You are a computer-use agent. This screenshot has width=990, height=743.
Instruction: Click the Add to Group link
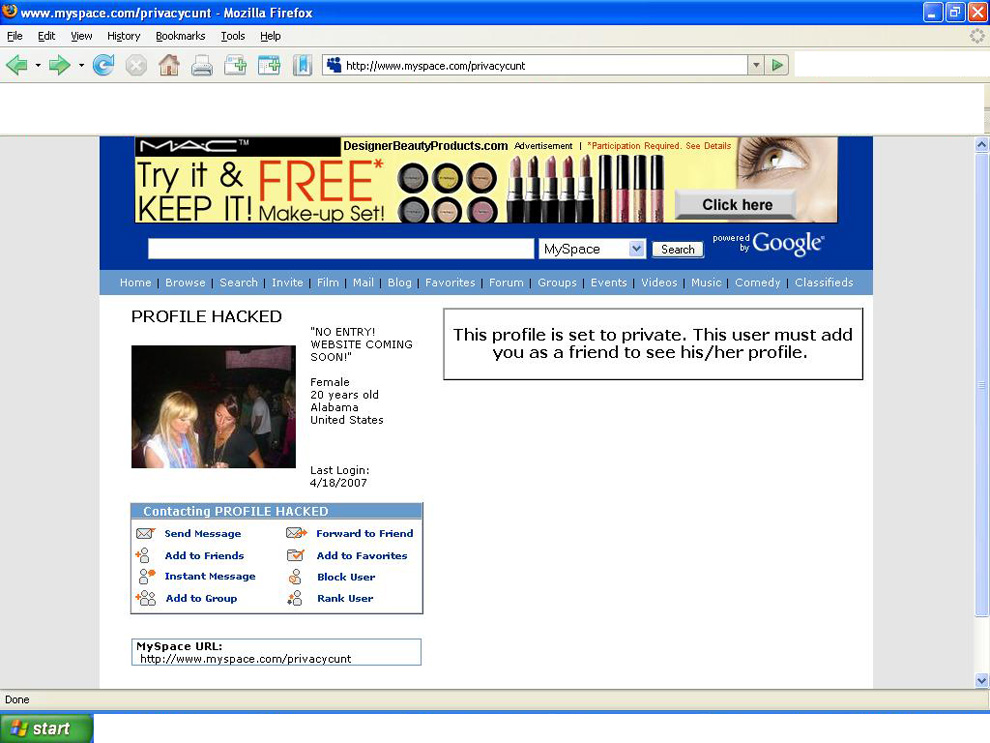pyautogui.click(x=201, y=598)
